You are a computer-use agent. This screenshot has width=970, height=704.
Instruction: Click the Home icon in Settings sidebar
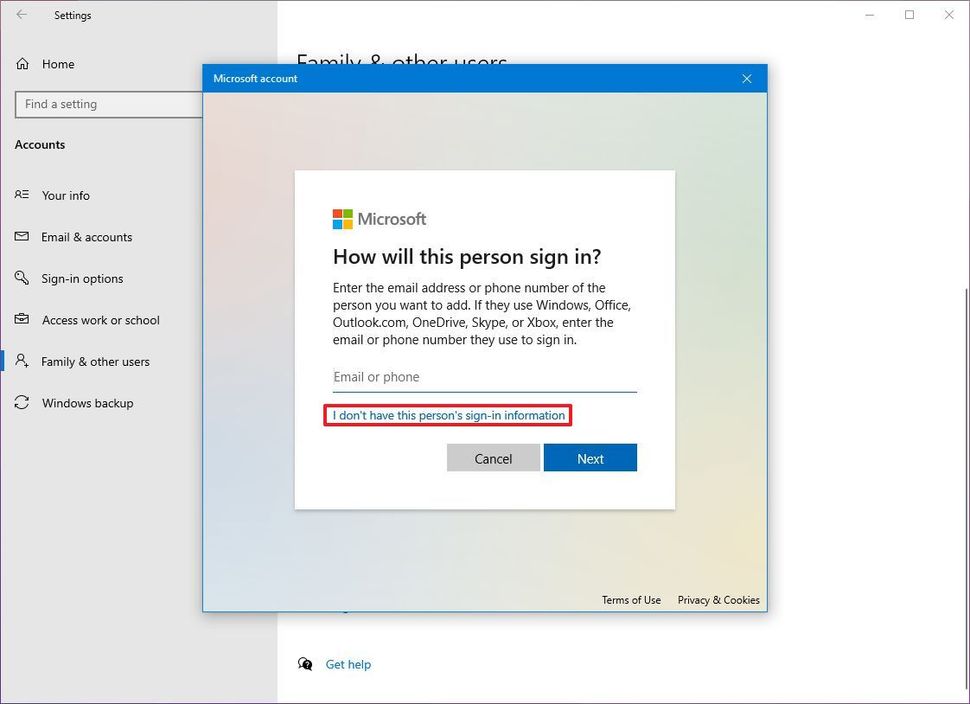point(22,64)
